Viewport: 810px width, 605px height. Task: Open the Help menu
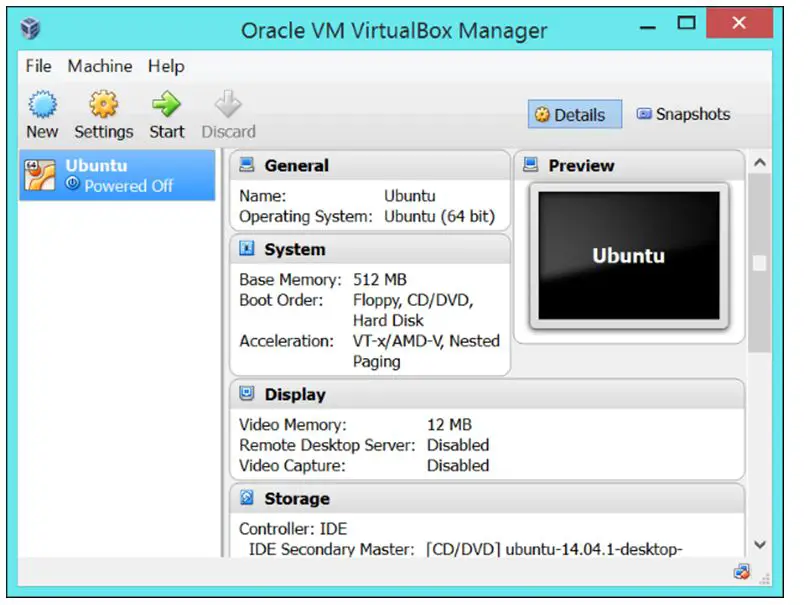[166, 66]
